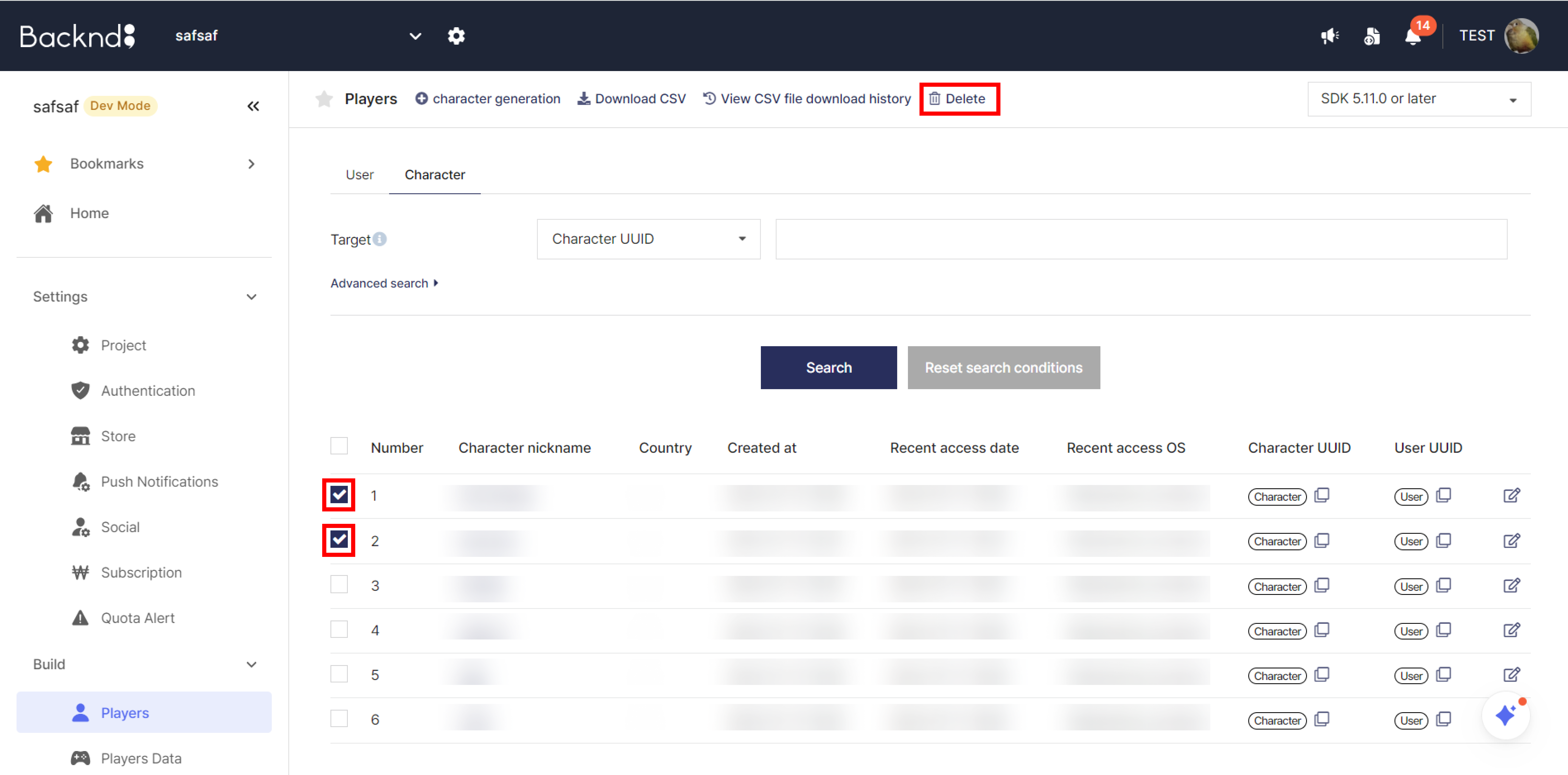Check the row 5 checkbox
Screen dimensions: 1568x775
(x=339, y=674)
